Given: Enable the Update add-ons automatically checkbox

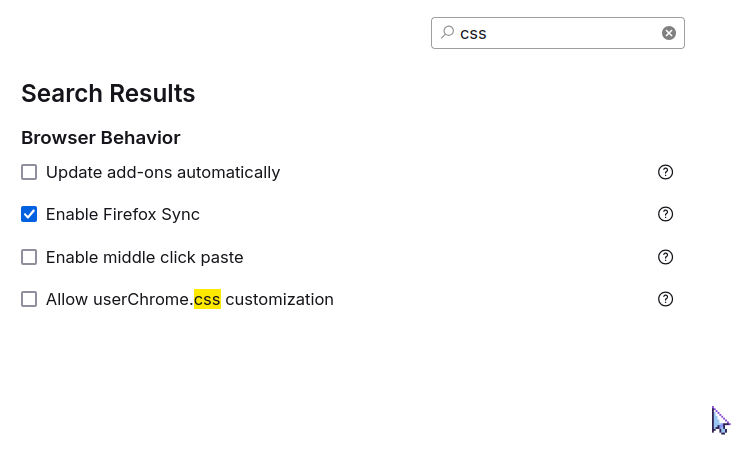Looking at the screenshot, I should 29,172.
